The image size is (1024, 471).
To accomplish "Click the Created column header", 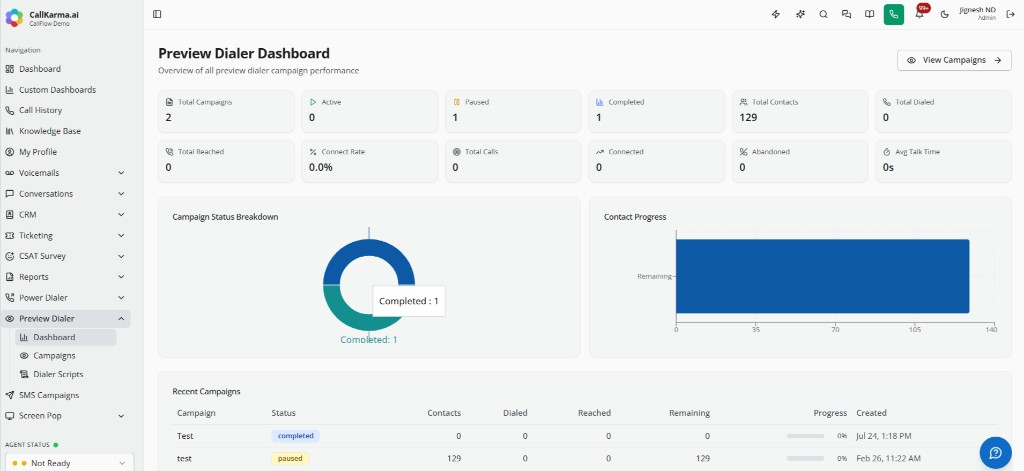I will tap(871, 413).
